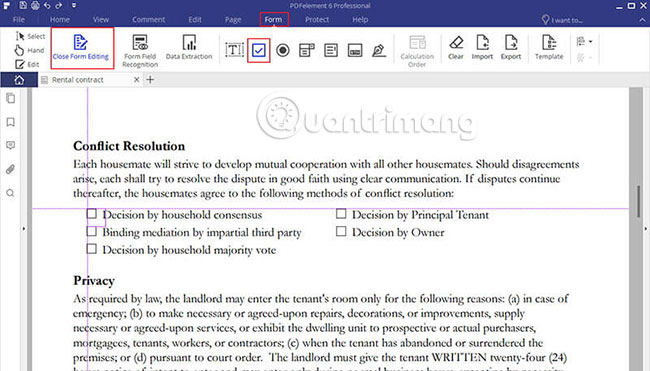This screenshot has height=371, width=650.
Task: Choose the Edit tool
Action: click(x=27, y=64)
